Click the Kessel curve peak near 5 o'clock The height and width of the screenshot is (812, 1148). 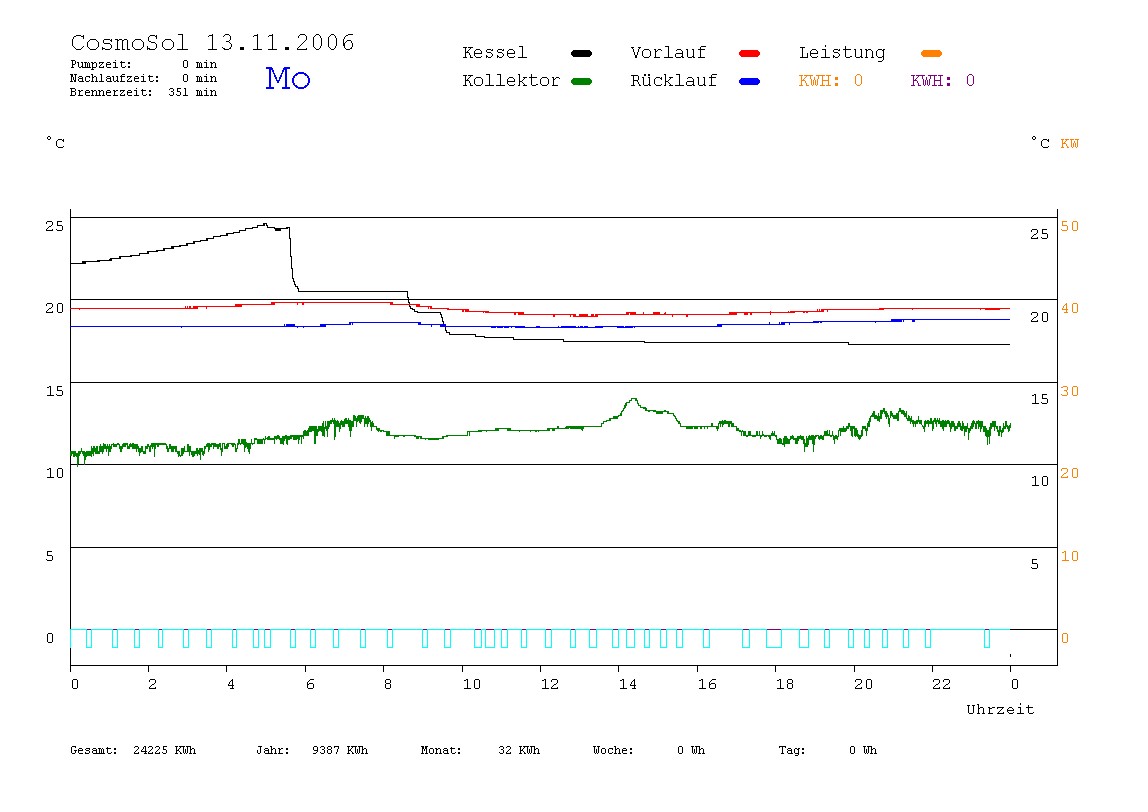coord(265,225)
